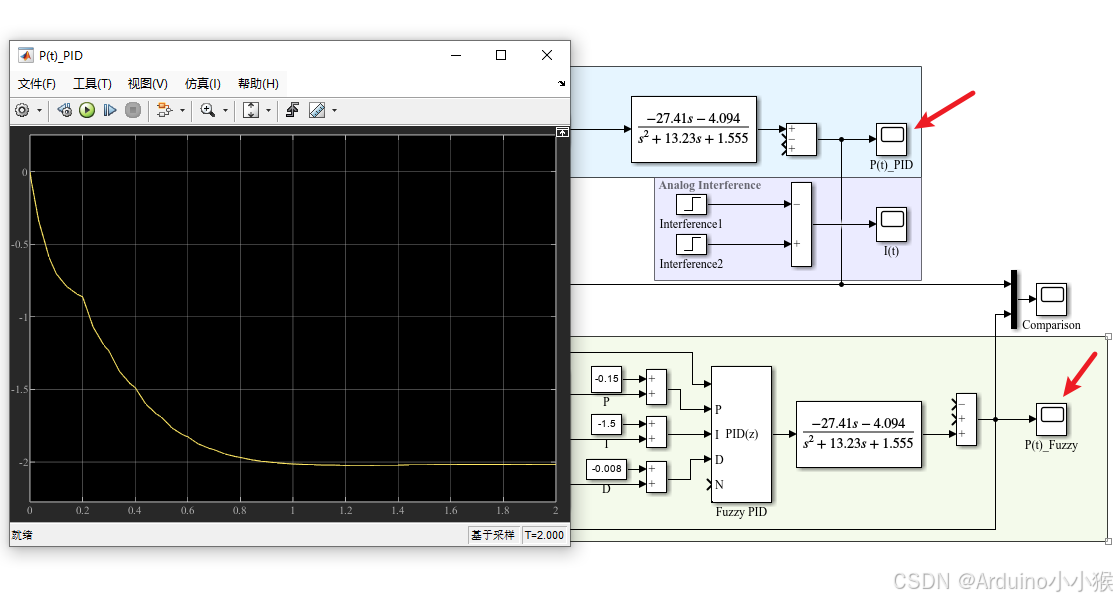Open the 视图(V) menu
This screenshot has height=601, width=1117.
pos(147,83)
